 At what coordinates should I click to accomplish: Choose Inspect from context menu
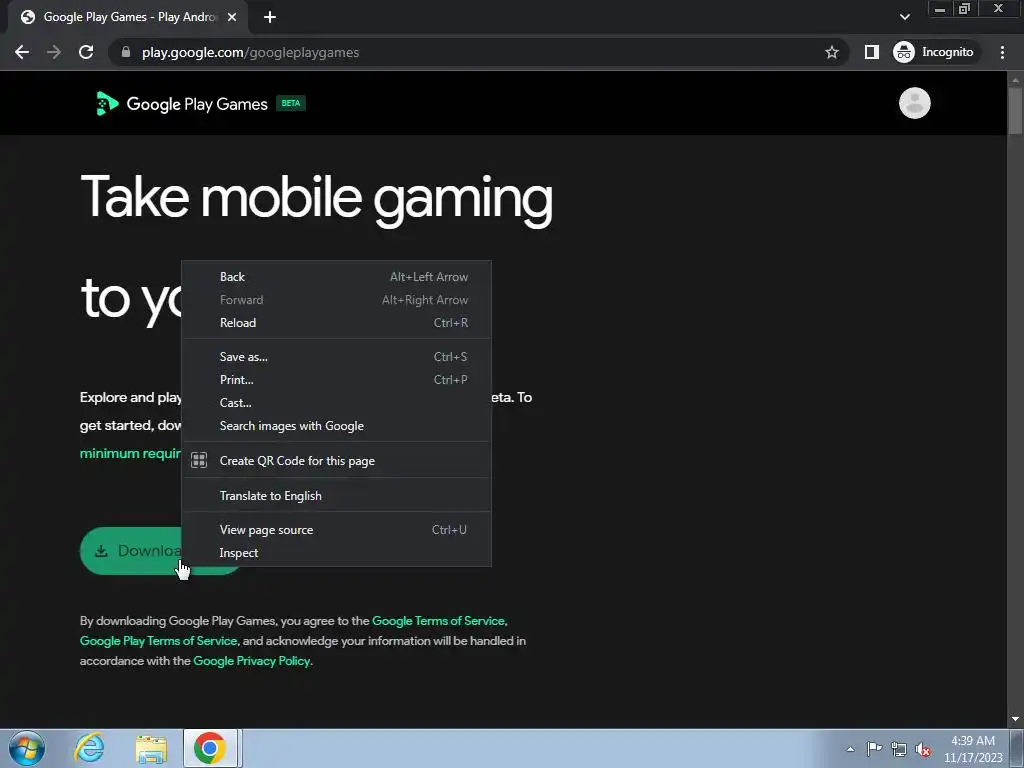click(x=336, y=552)
